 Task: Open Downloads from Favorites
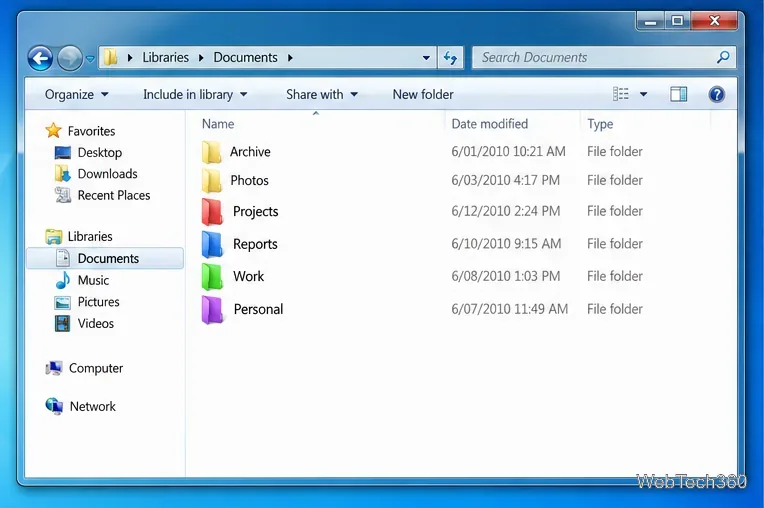tap(108, 174)
